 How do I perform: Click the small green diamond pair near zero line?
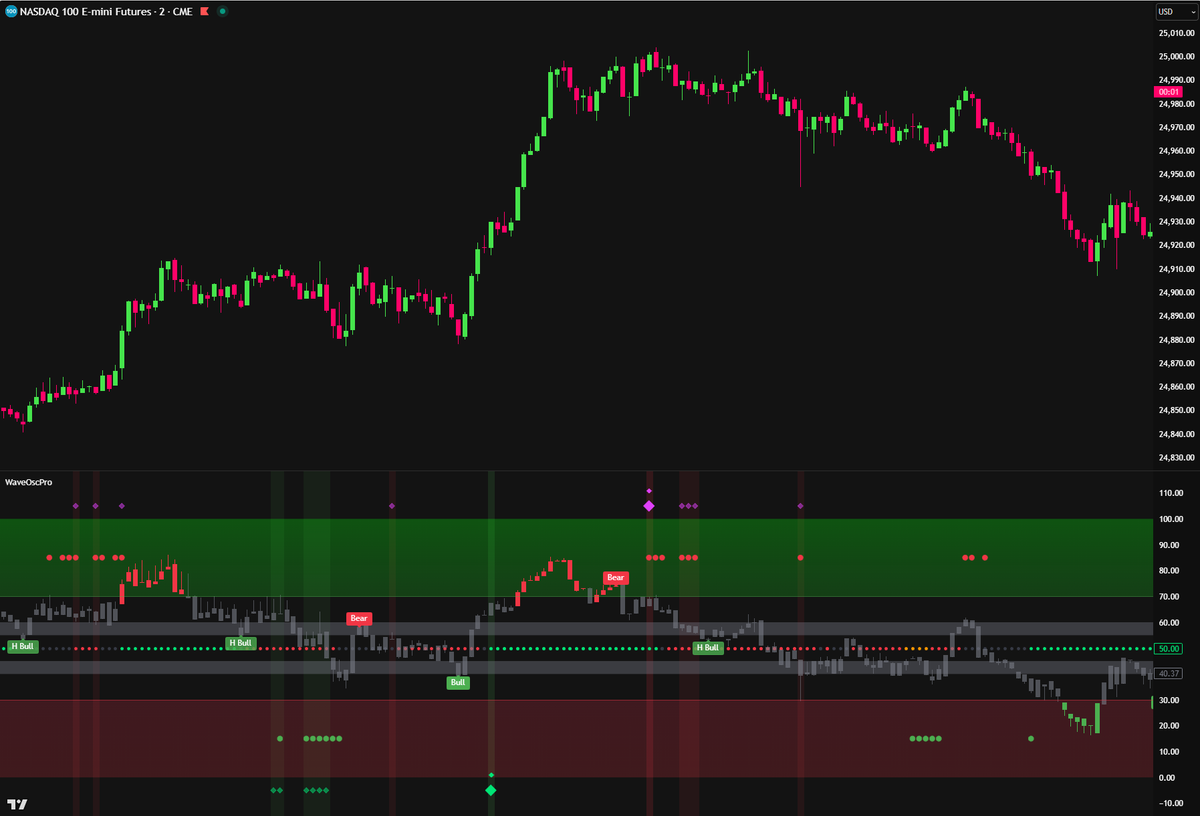pyautogui.click(x=277, y=790)
